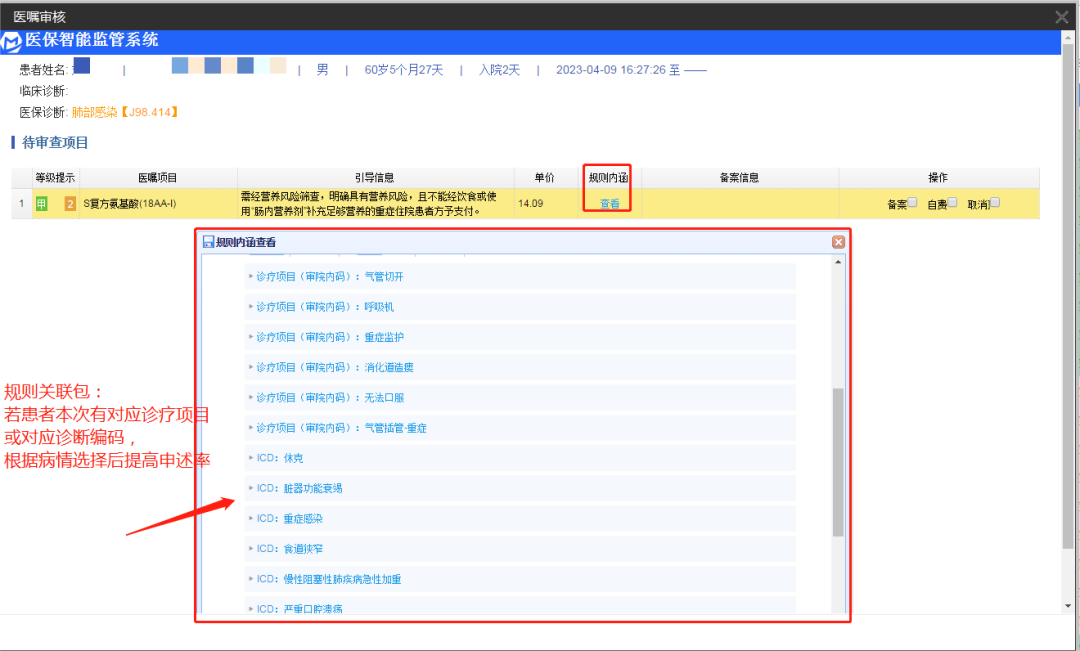Click the 备案信息 column header
Viewport: 1080px width, 651px height.
tap(739, 178)
